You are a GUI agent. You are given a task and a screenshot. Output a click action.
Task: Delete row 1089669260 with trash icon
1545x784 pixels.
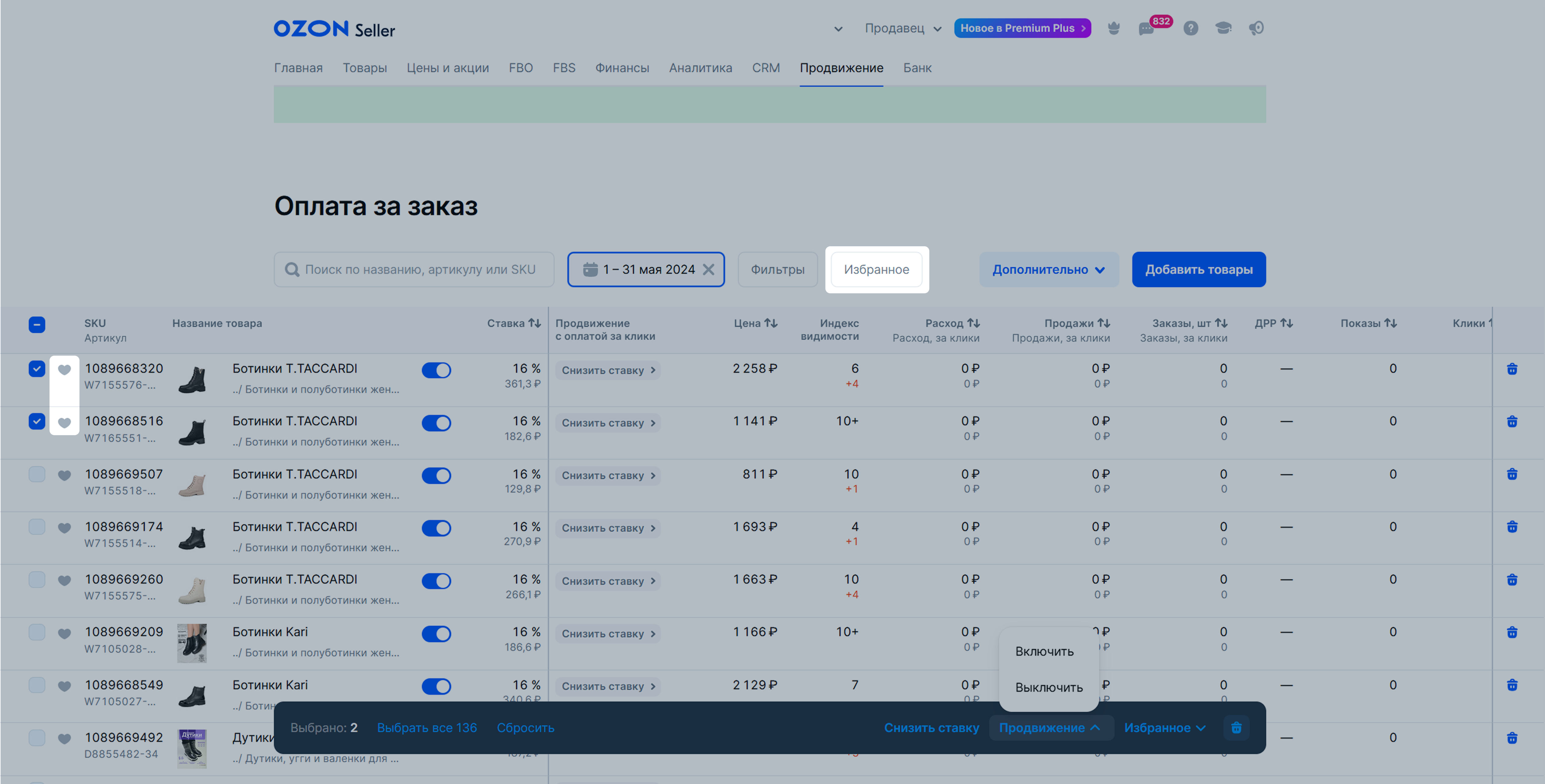(1512, 580)
